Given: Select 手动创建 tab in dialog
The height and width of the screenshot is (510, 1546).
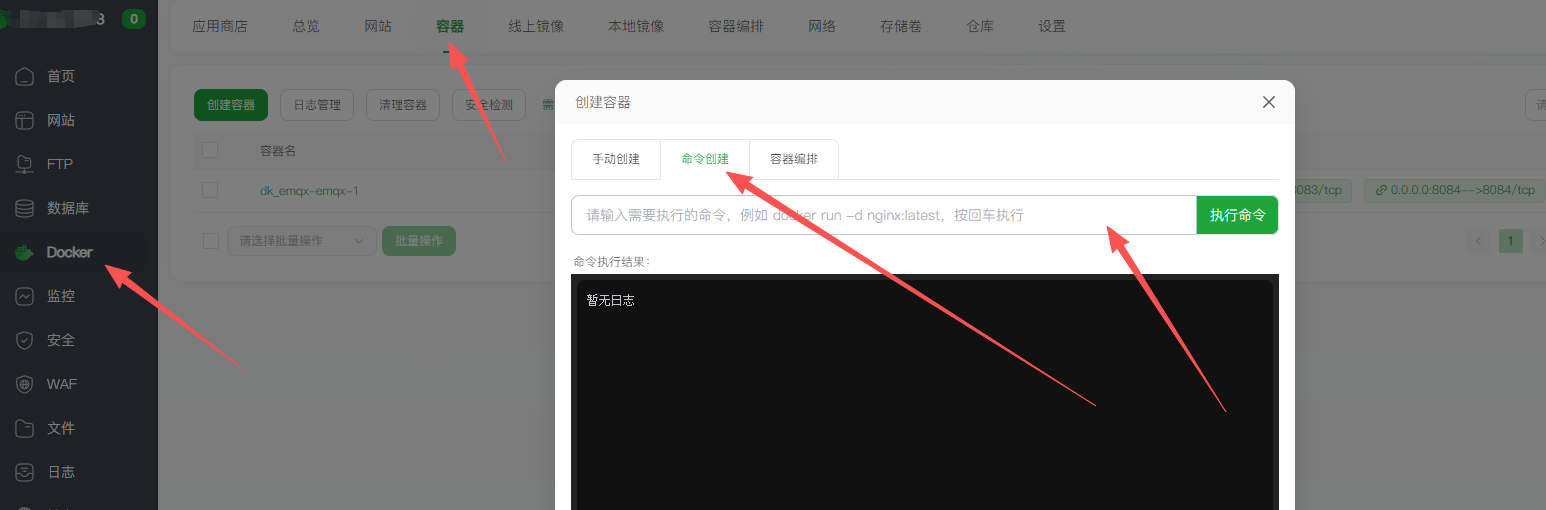Looking at the screenshot, I should tap(616, 159).
